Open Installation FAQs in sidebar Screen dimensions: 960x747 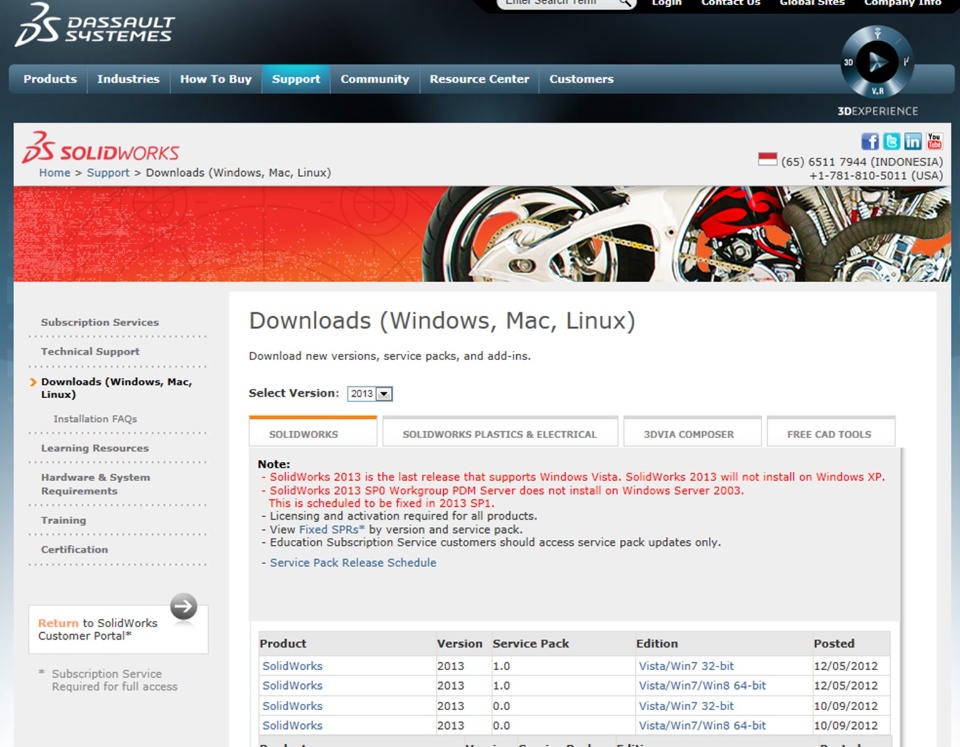(95, 419)
